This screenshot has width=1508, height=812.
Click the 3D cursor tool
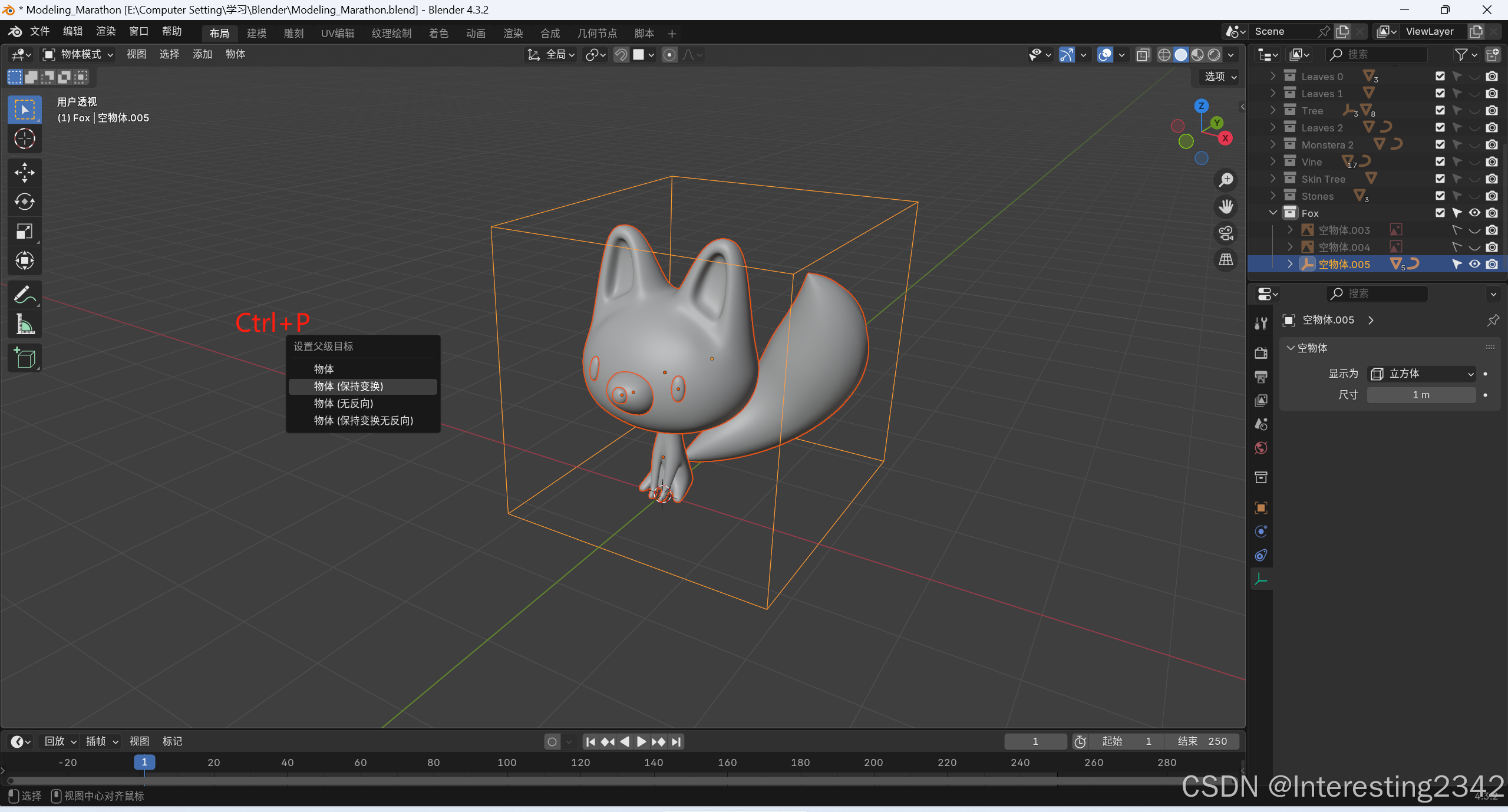[x=24, y=139]
